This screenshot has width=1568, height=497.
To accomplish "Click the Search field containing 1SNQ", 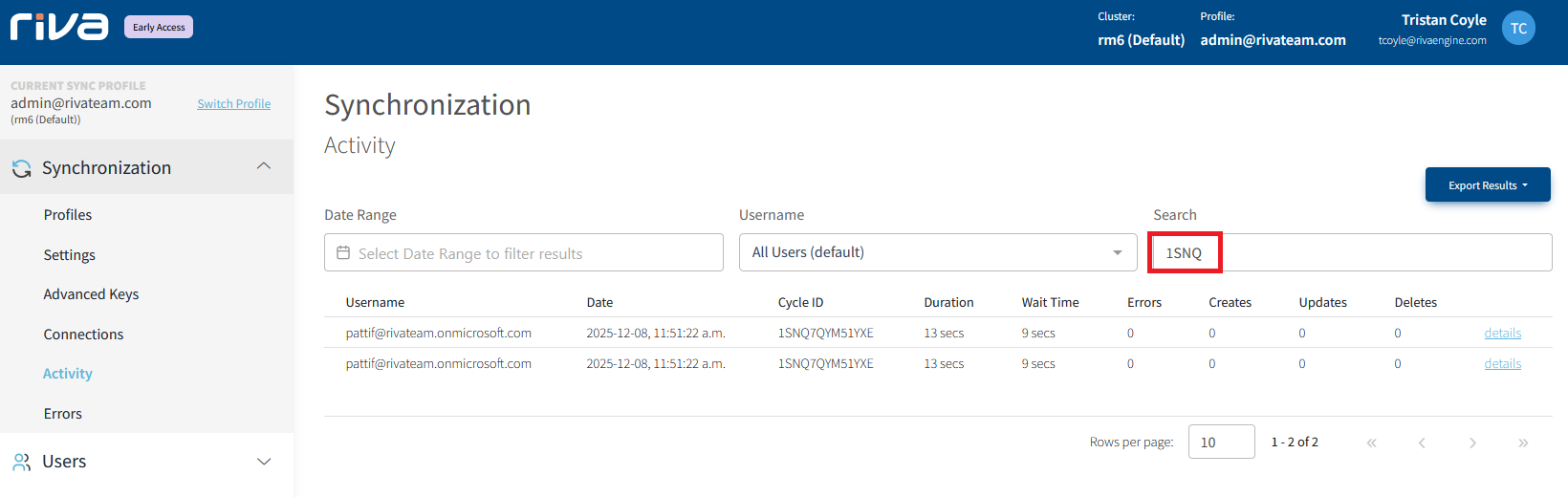I will 1353,252.
